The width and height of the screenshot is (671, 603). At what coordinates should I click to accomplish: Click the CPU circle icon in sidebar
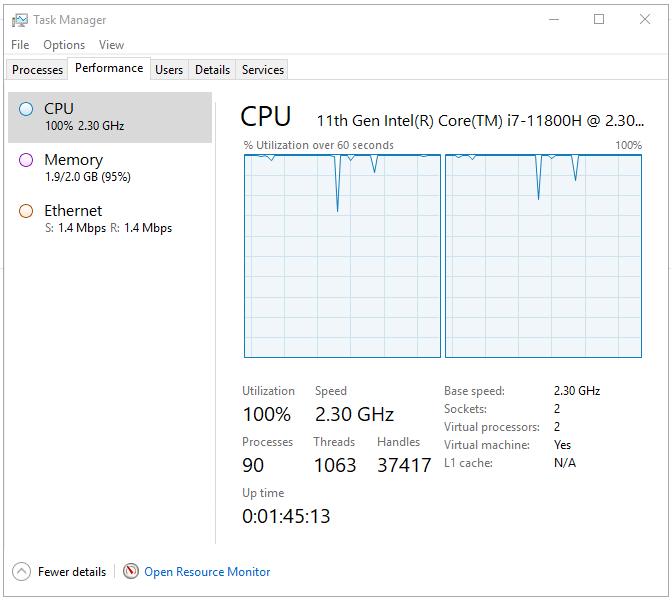tap(26, 109)
